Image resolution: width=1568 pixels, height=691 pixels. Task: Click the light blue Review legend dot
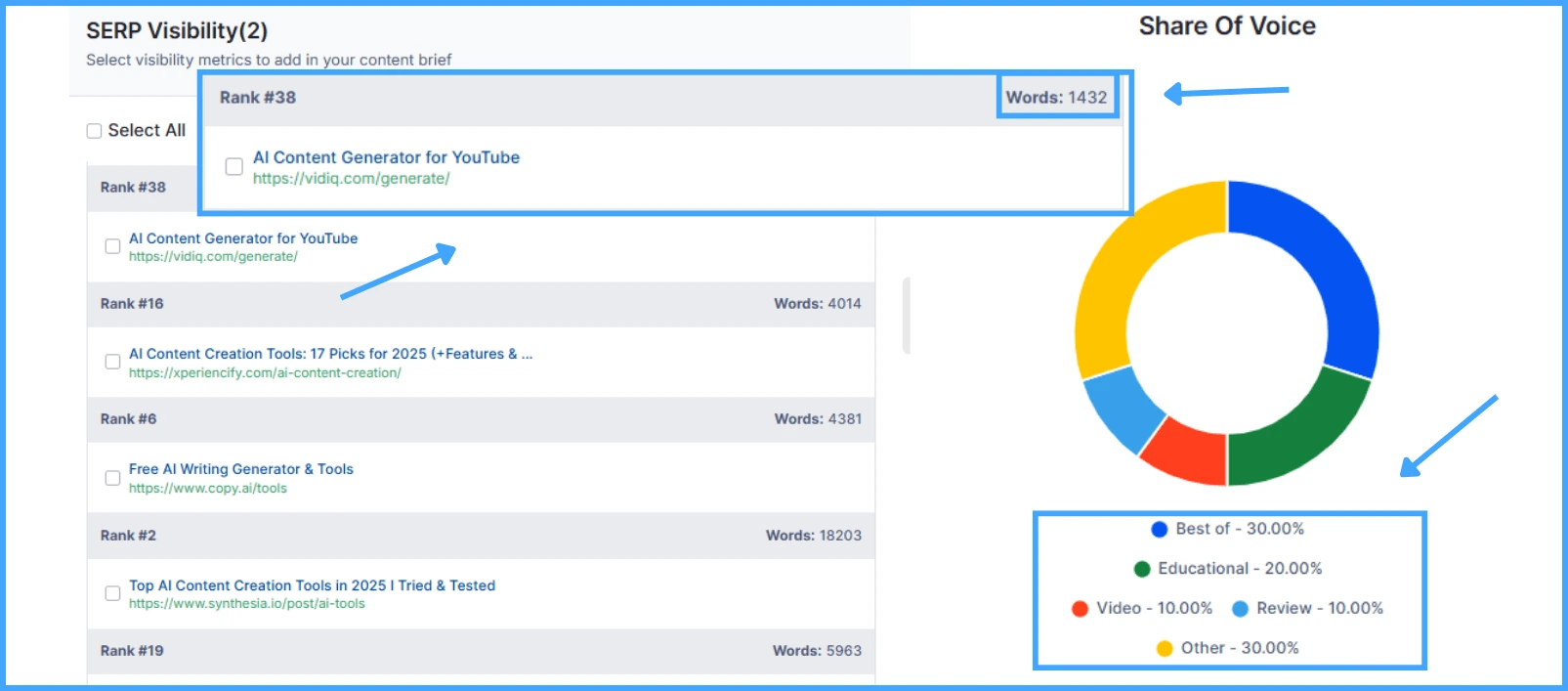pyautogui.click(x=1240, y=609)
